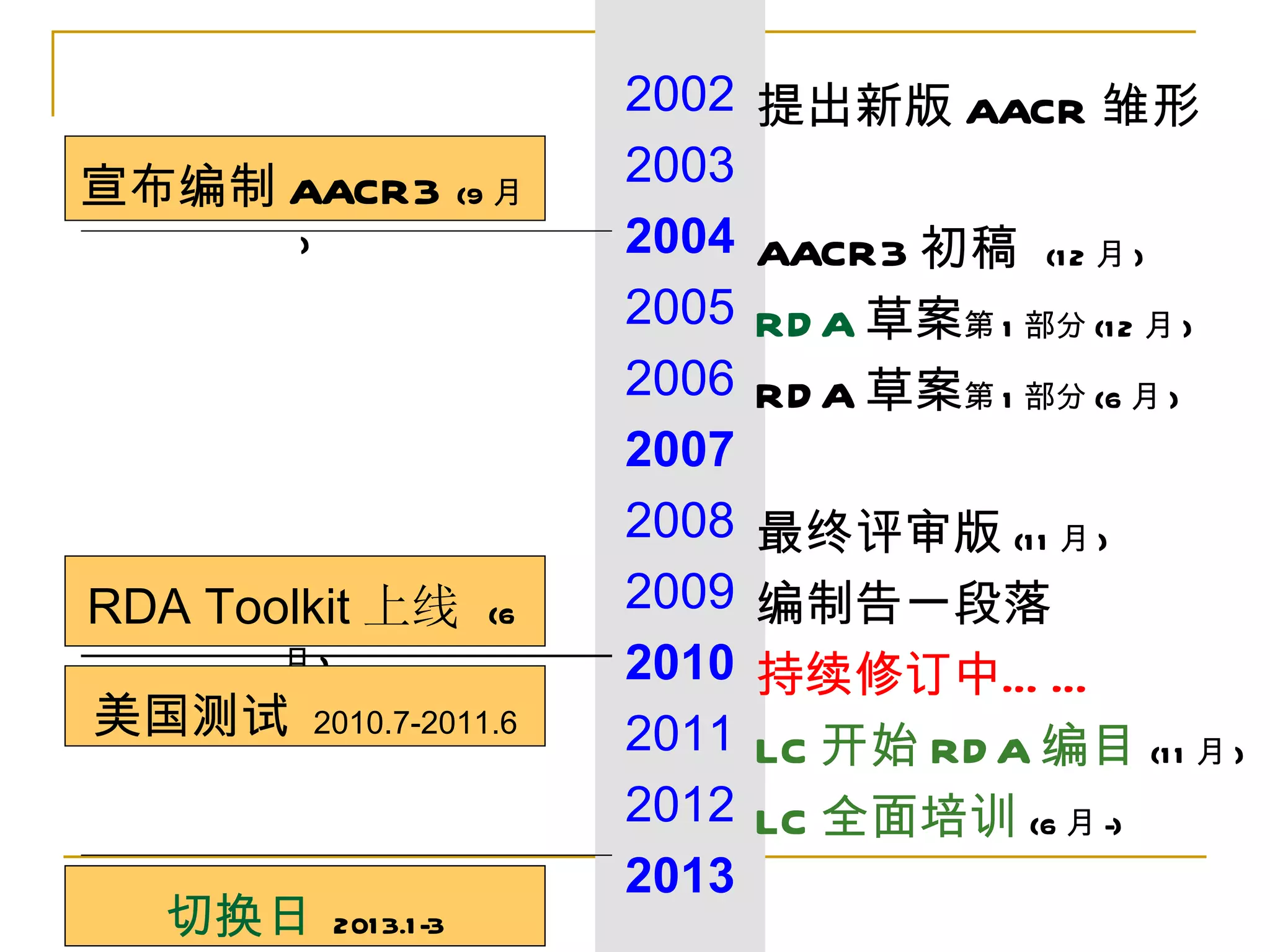Select the bold year 2010 marker
This screenshot has height=952, width=1270.
(680, 663)
